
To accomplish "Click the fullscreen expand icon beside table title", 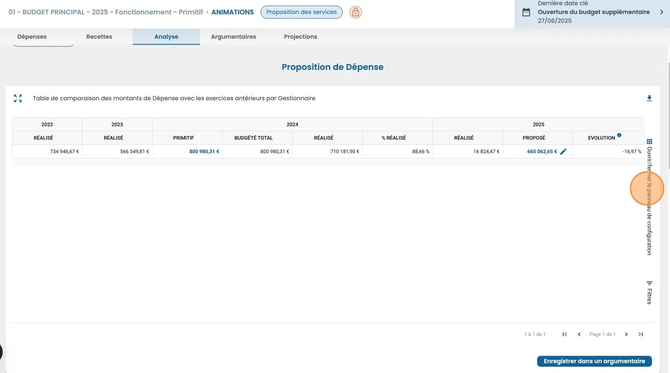I will (x=18, y=98).
